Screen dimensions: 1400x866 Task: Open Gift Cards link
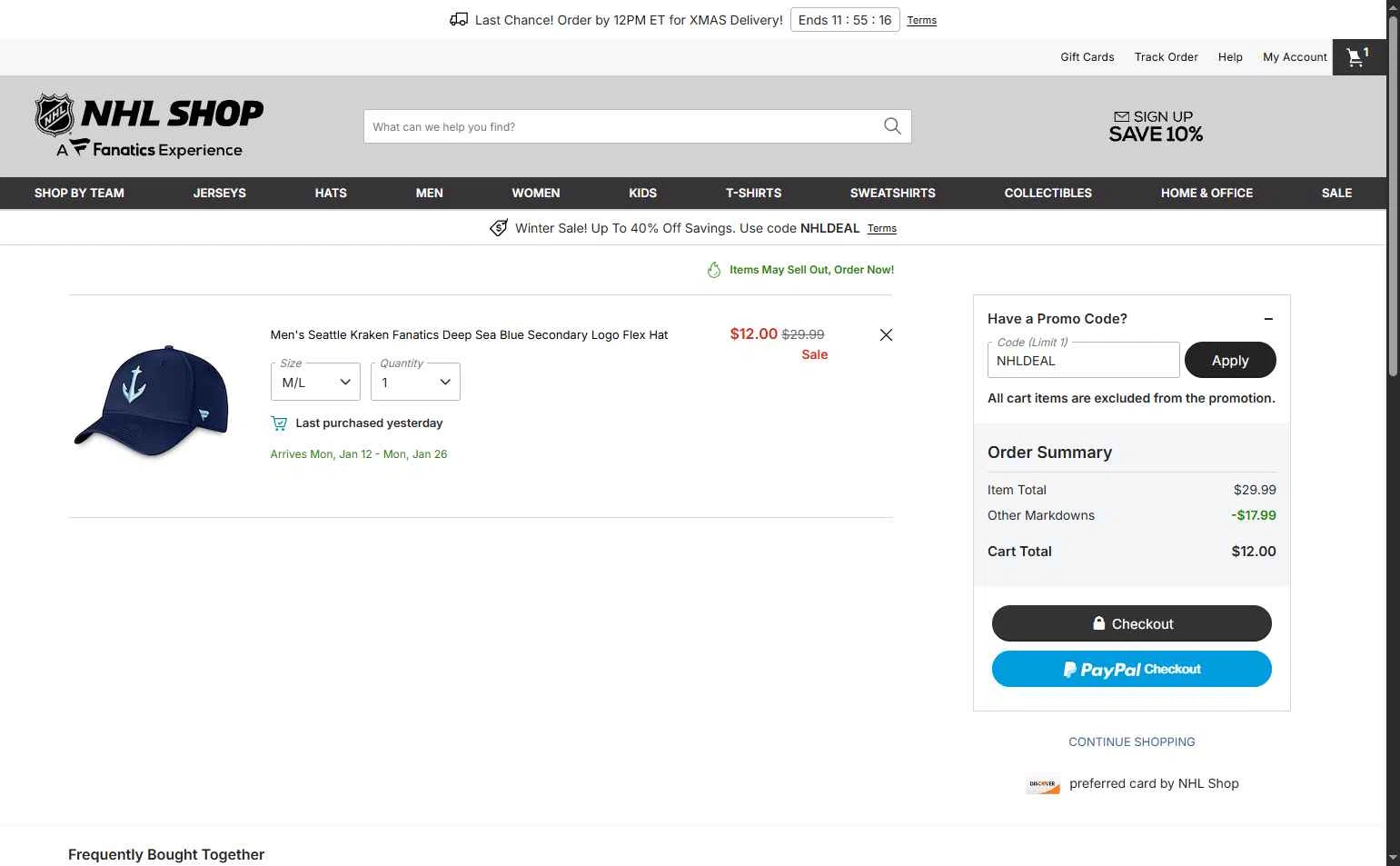(x=1087, y=56)
